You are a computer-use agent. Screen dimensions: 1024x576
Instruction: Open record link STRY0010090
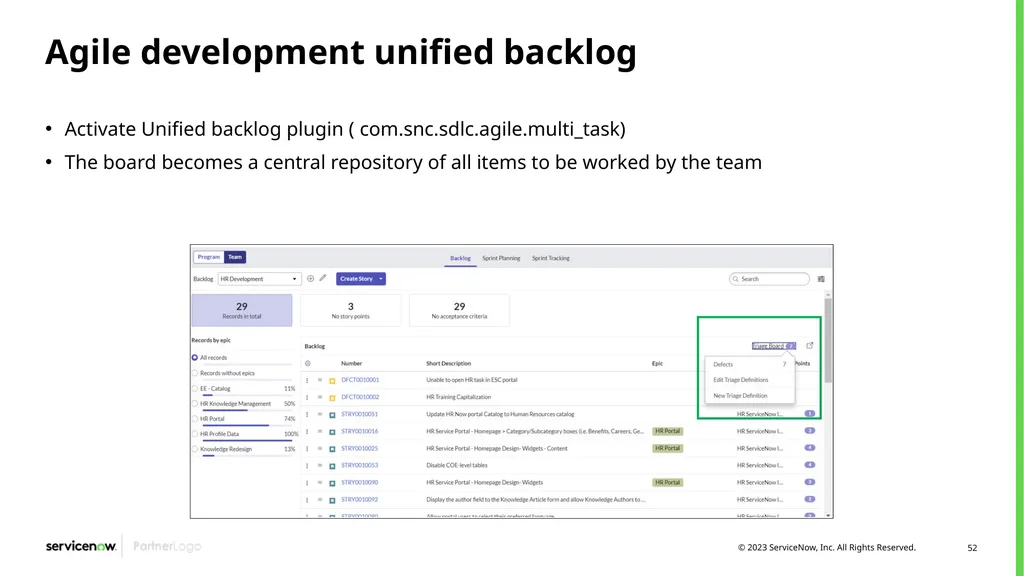(359, 483)
